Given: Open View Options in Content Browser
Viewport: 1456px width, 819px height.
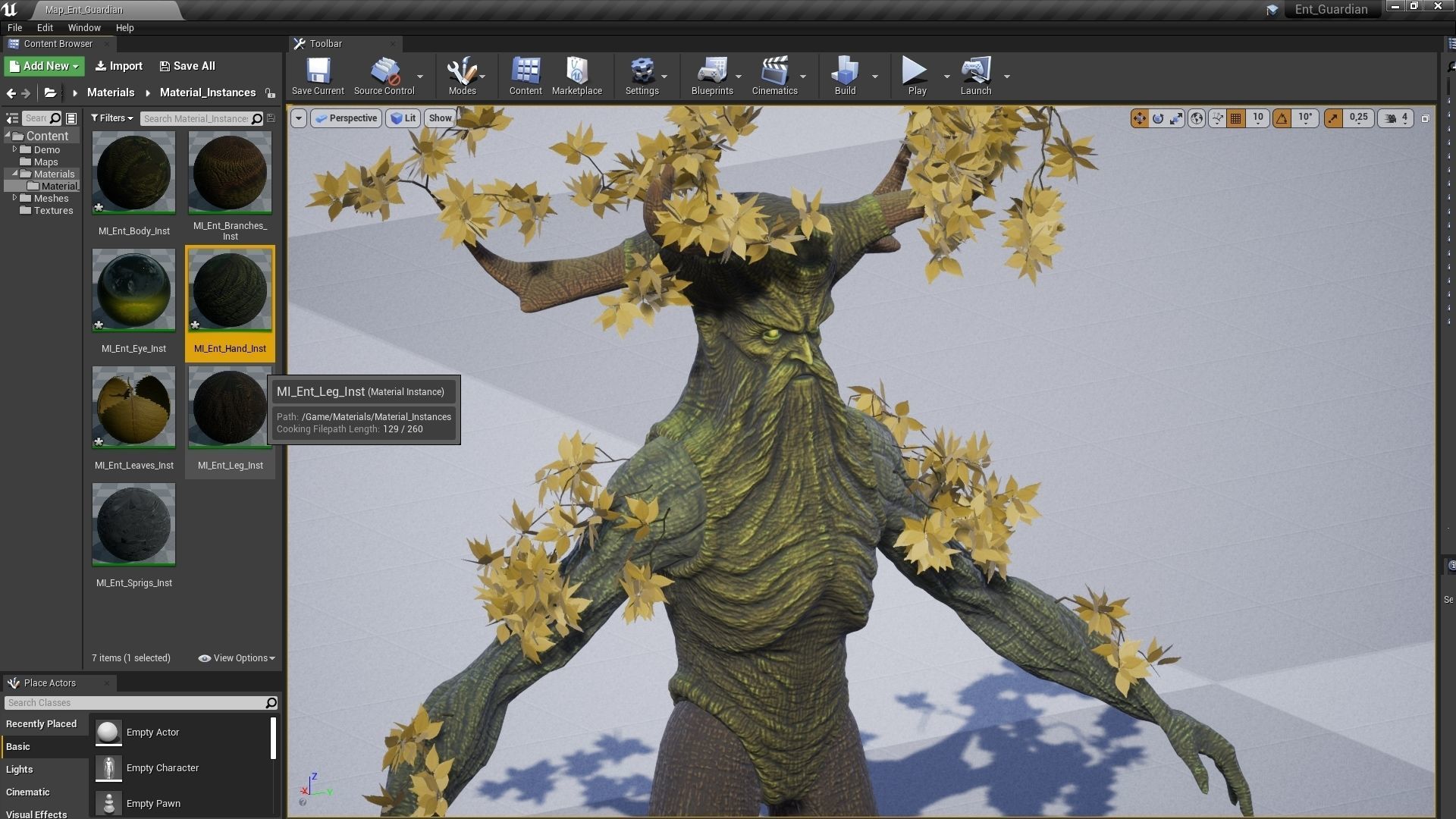Looking at the screenshot, I should tap(237, 658).
